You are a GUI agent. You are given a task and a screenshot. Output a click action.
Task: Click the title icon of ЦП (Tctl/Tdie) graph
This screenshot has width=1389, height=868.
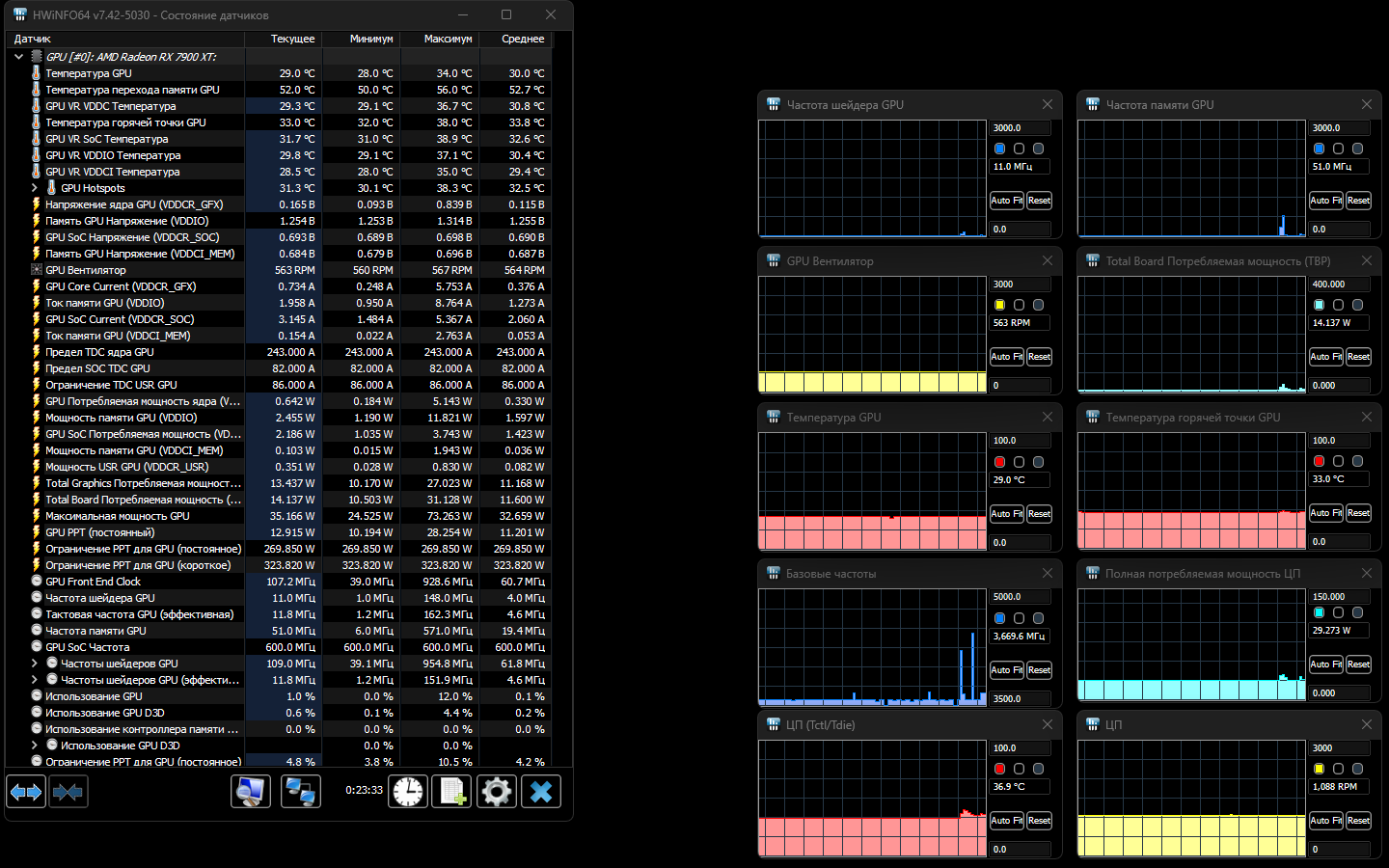click(774, 724)
